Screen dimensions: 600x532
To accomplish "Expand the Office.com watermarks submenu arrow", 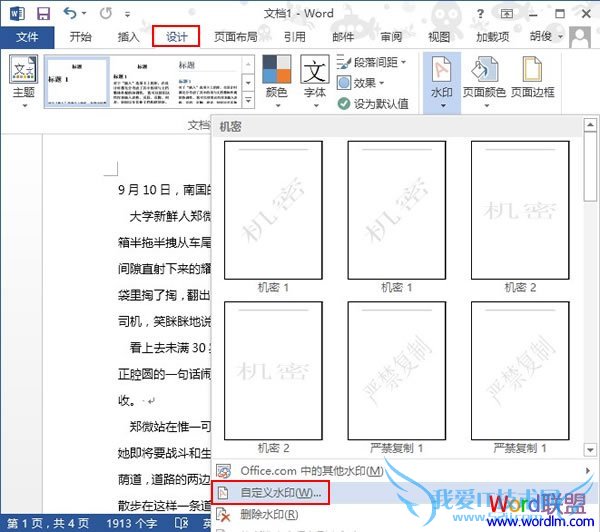I will coord(588,471).
